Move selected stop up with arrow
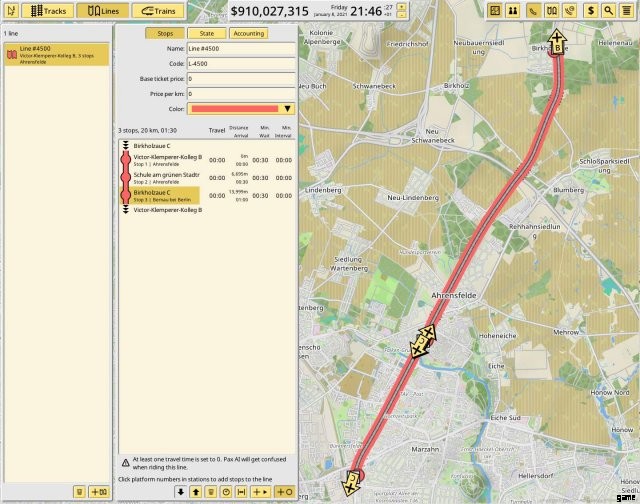 click(x=195, y=491)
